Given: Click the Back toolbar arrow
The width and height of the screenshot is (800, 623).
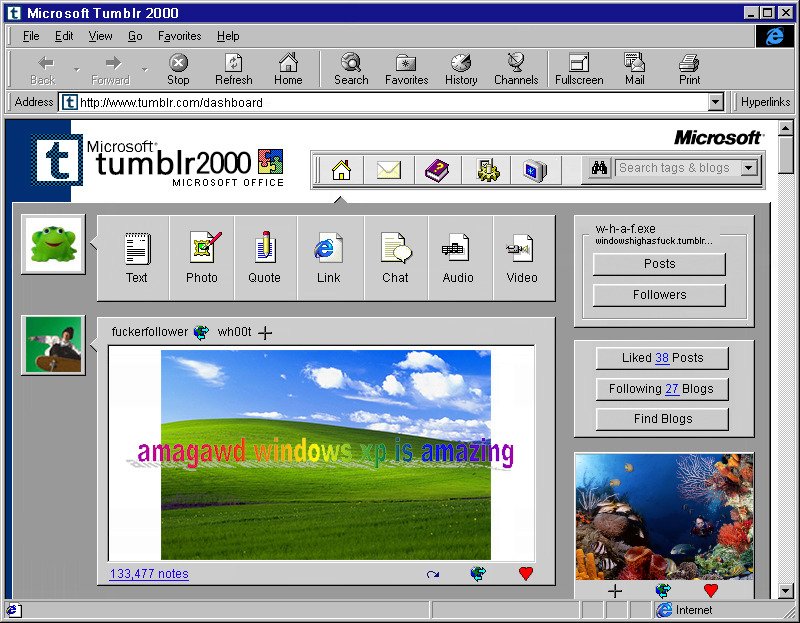Looking at the screenshot, I should click(44, 69).
